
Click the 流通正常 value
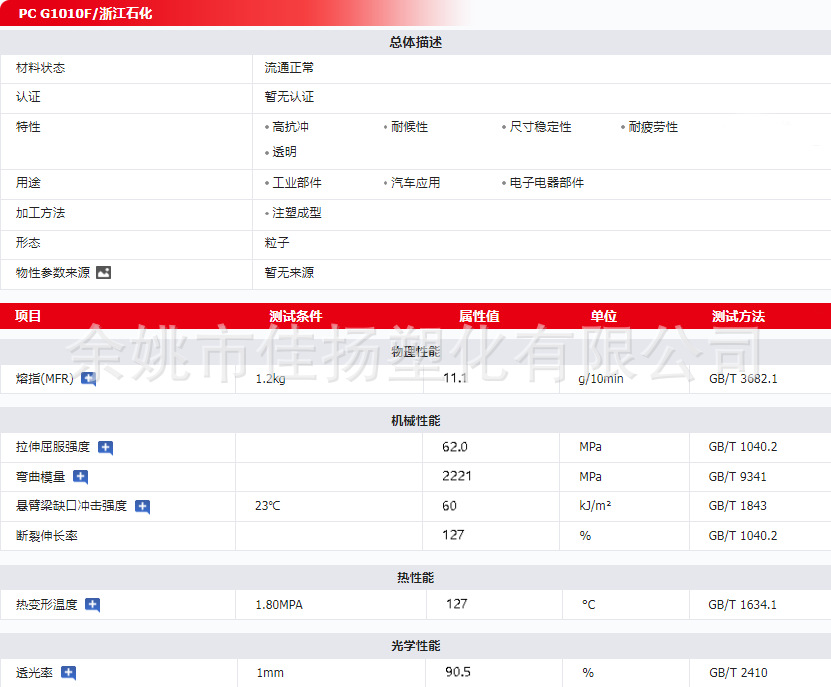(289, 68)
